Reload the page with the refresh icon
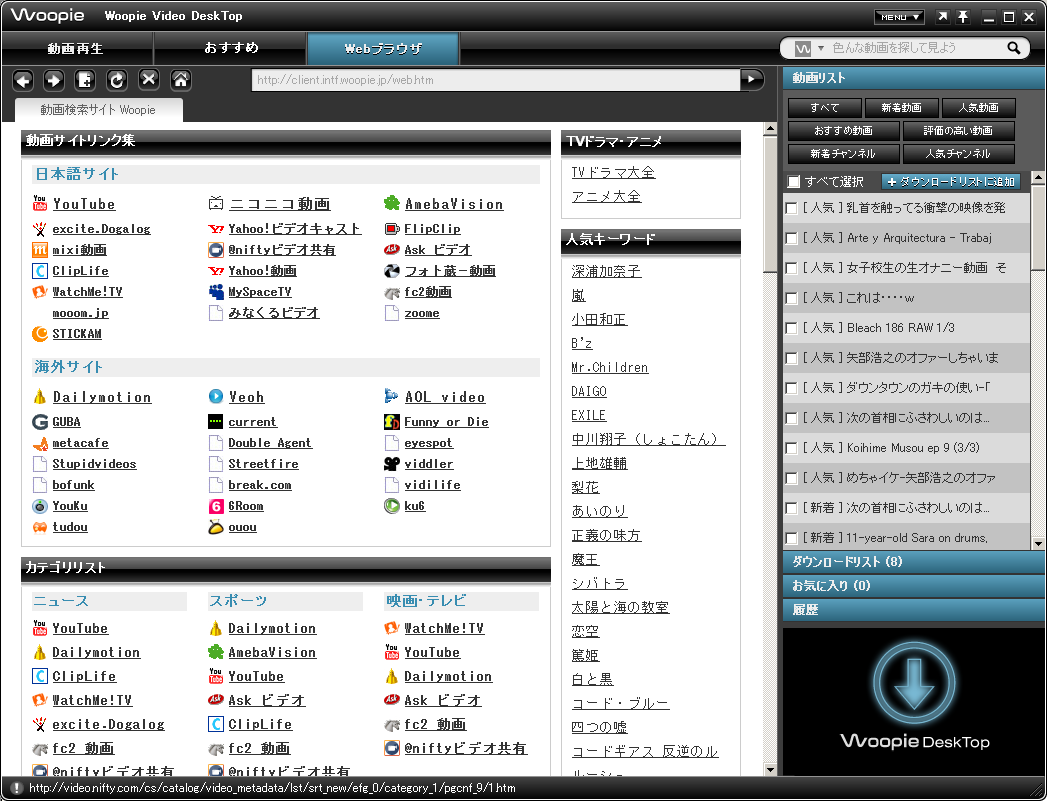1047x801 pixels. pos(117,81)
